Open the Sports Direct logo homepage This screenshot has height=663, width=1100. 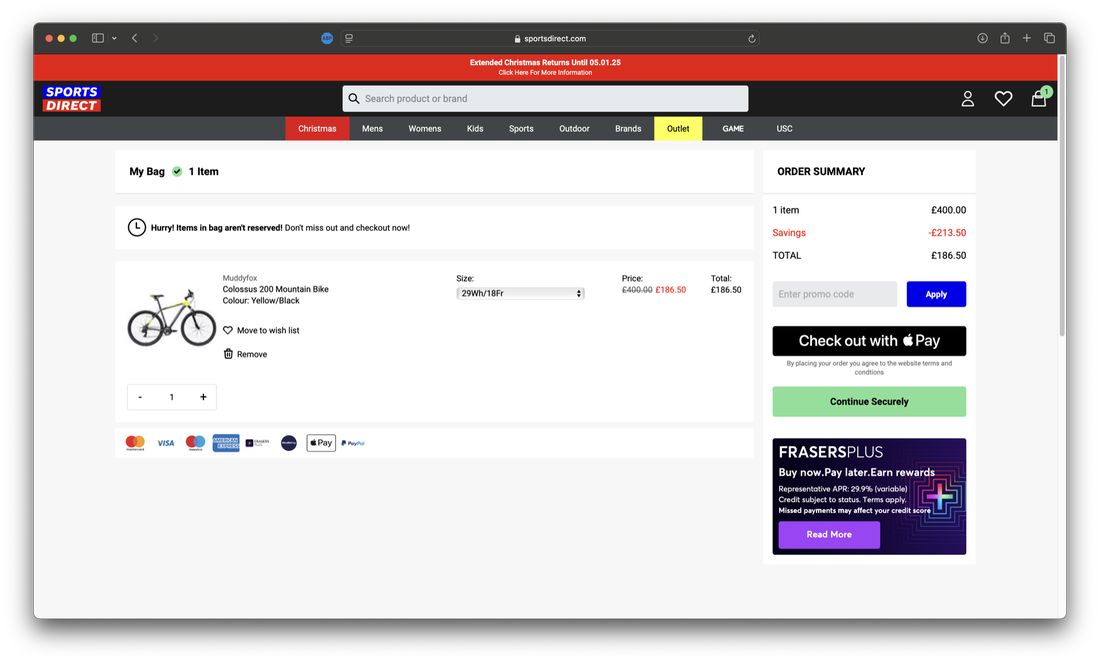click(72, 98)
